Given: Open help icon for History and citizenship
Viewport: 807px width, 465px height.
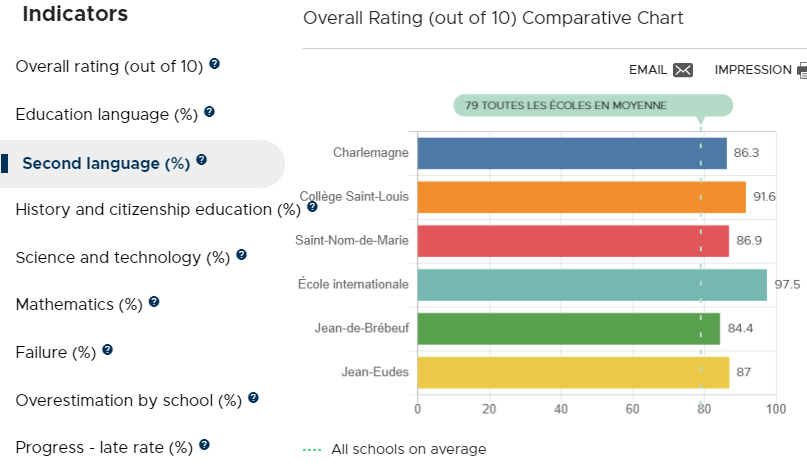Looking at the screenshot, I should pyautogui.click(x=312, y=207).
